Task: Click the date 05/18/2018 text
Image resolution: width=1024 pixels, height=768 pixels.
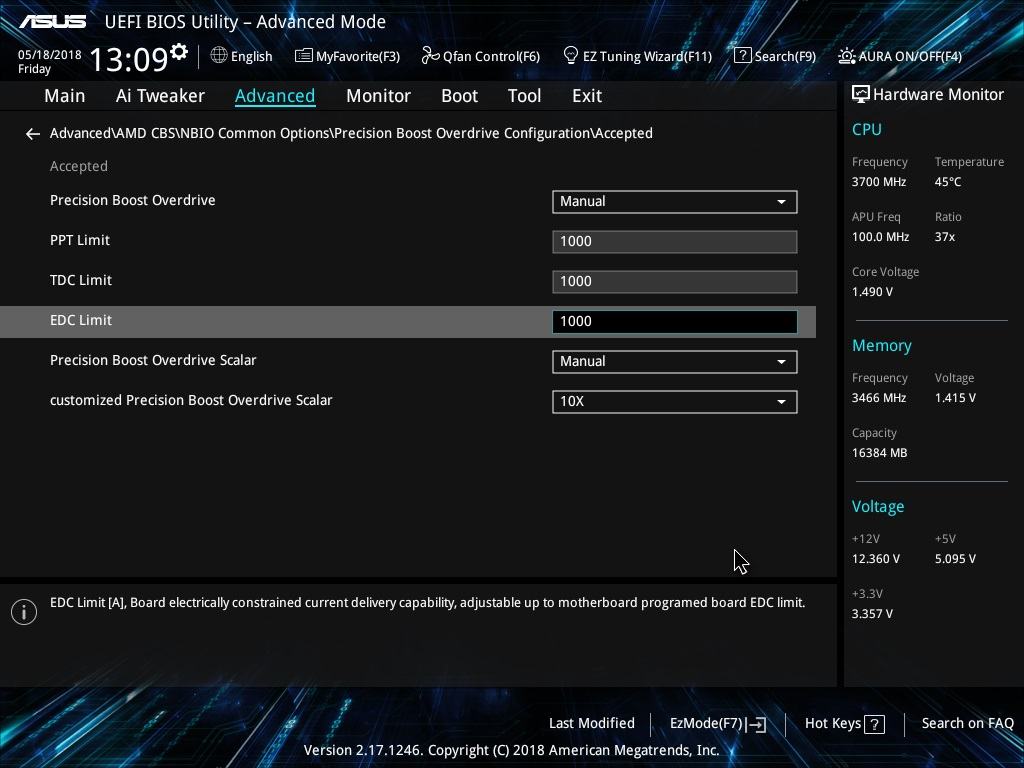Action: (x=50, y=55)
